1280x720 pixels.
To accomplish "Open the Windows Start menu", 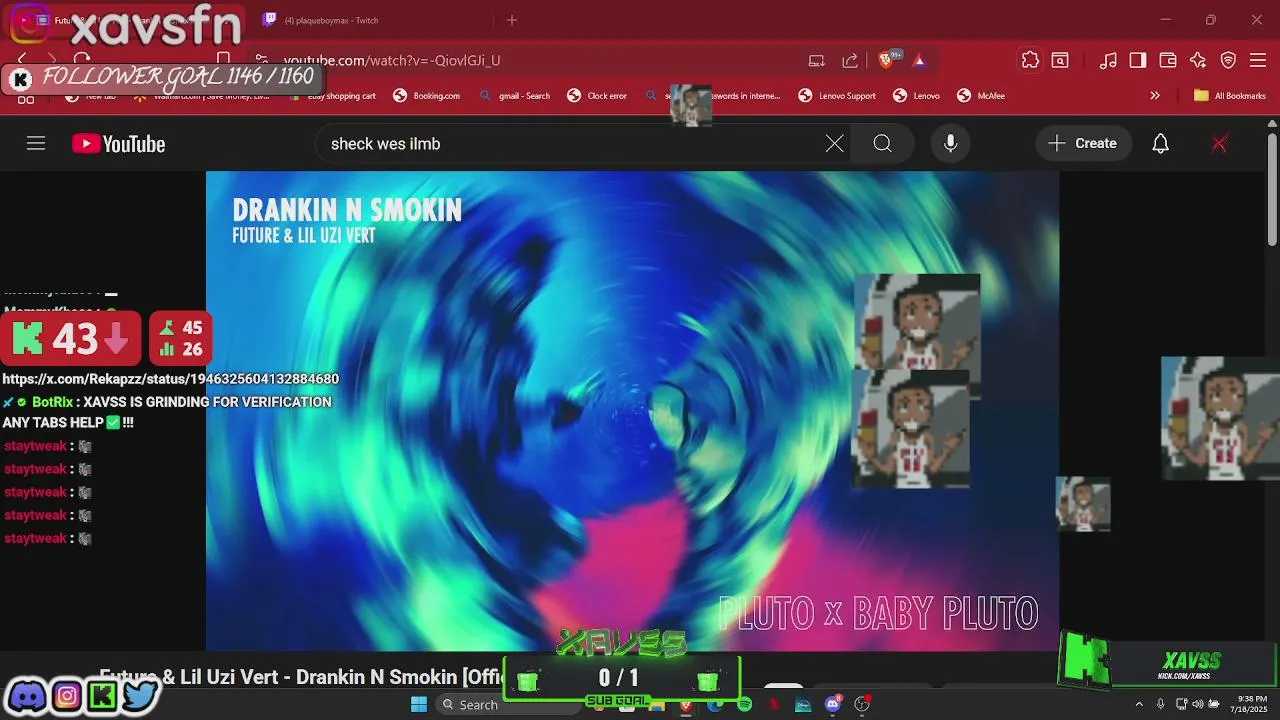I will [x=419, y=704].
